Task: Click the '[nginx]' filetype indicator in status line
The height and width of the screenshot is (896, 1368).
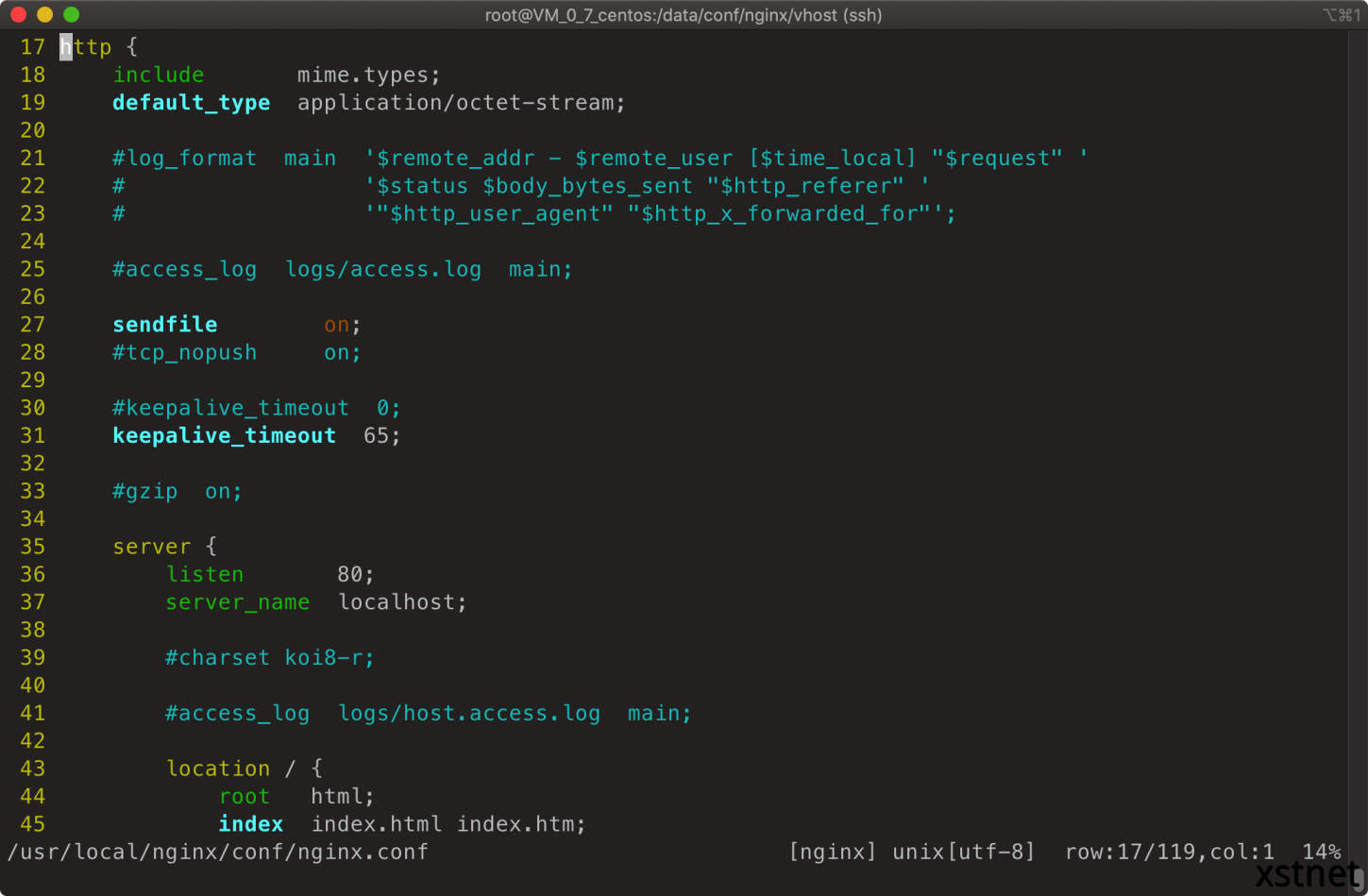Action: pos(832,853)
